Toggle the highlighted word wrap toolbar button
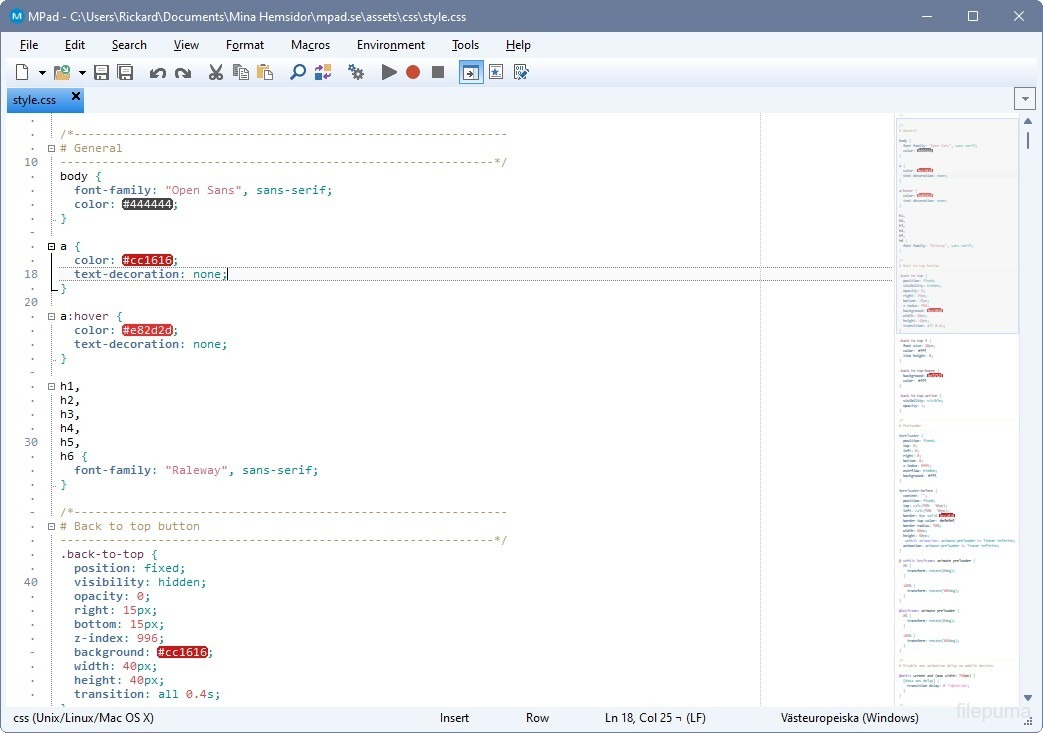Image resolution: width=1043 pixels, height=733 pixels. click(470, 72)
